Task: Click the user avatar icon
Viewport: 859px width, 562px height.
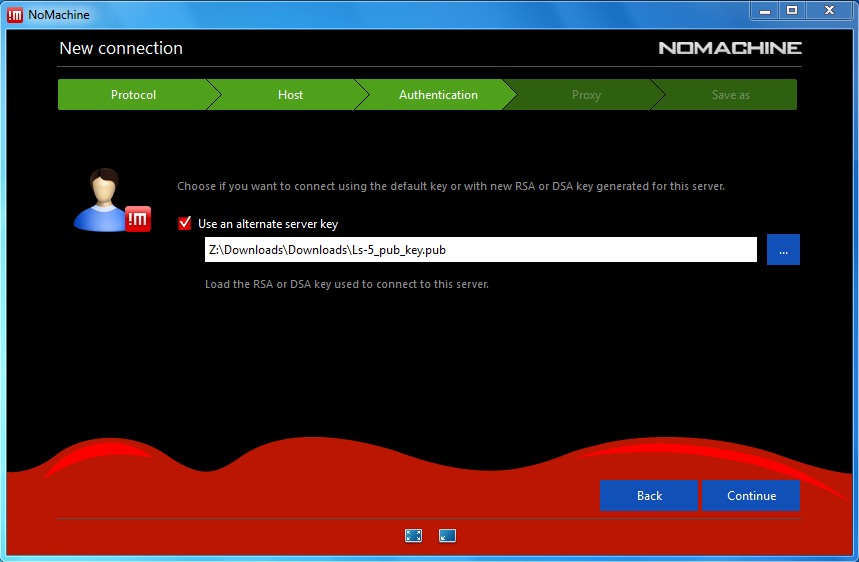Action: 100,198
